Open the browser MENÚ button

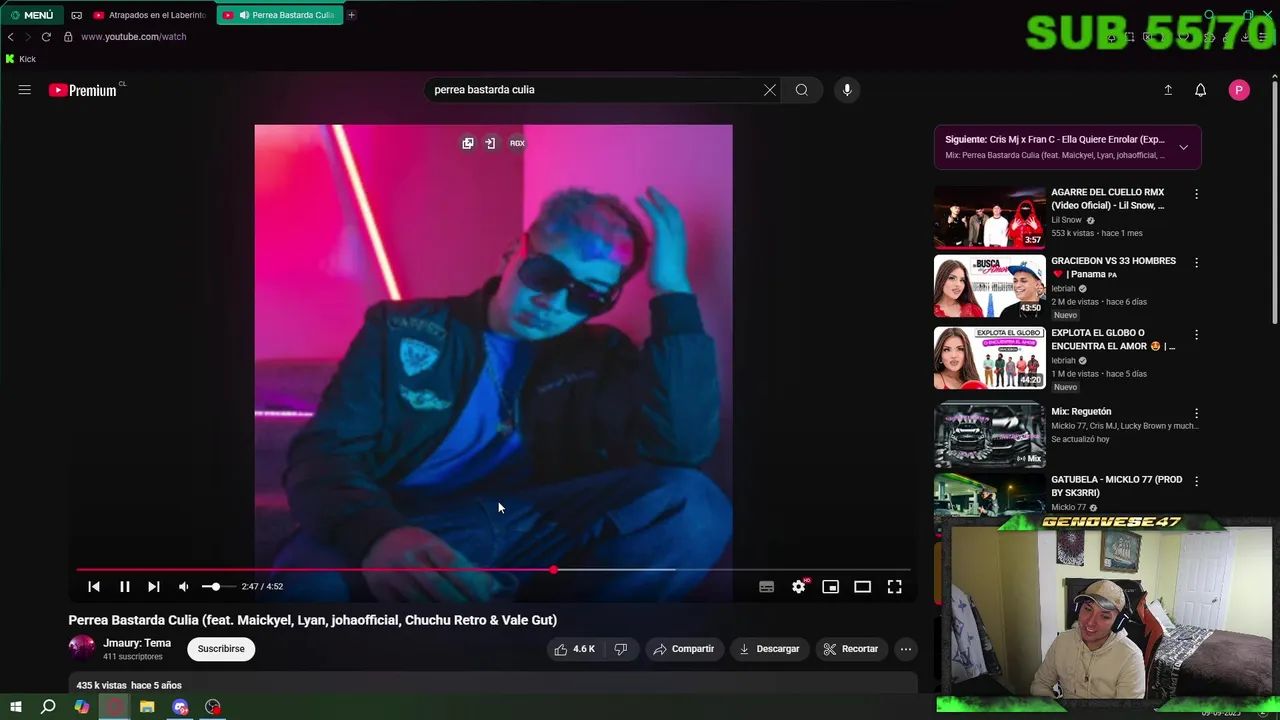click(x=31, y=15)
